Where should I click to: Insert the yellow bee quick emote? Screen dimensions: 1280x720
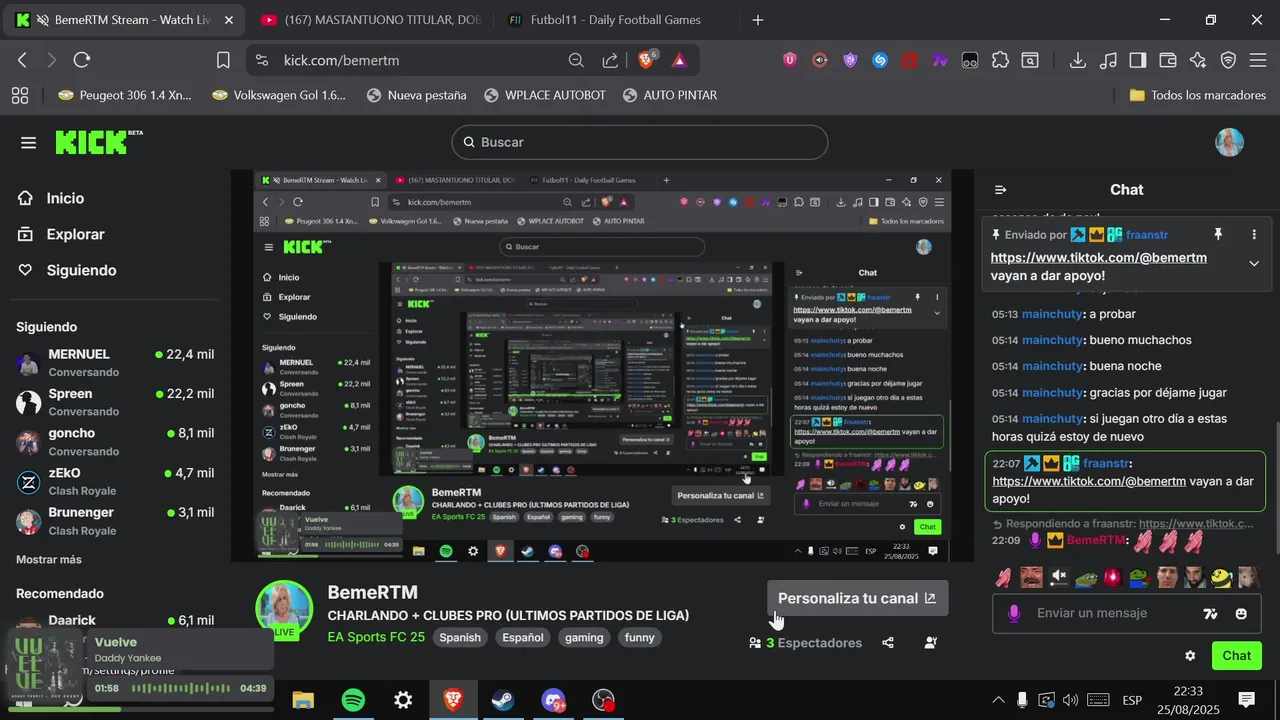pyautogui.click(x=1221, y=577)
